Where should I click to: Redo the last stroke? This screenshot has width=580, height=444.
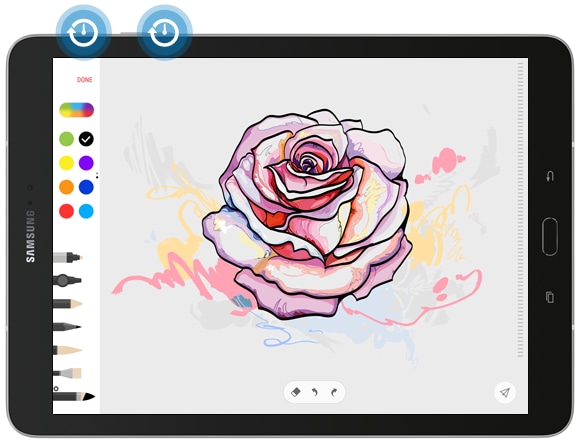coord(334,392)
